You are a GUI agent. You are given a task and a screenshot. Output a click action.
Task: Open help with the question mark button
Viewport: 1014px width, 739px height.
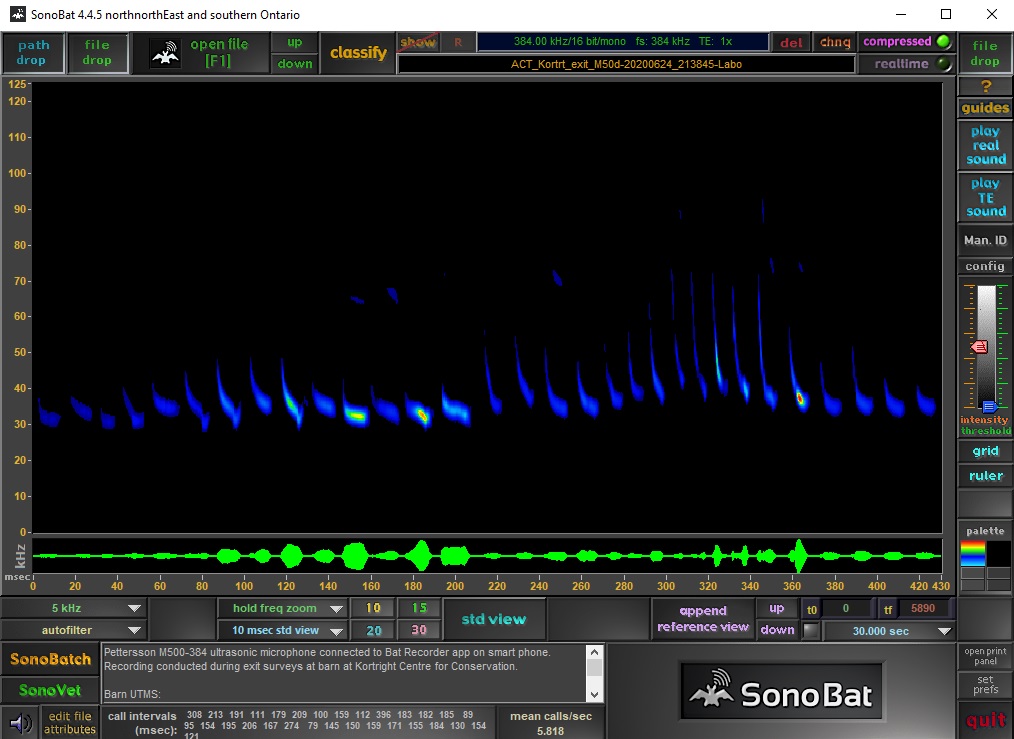point(985,86)
